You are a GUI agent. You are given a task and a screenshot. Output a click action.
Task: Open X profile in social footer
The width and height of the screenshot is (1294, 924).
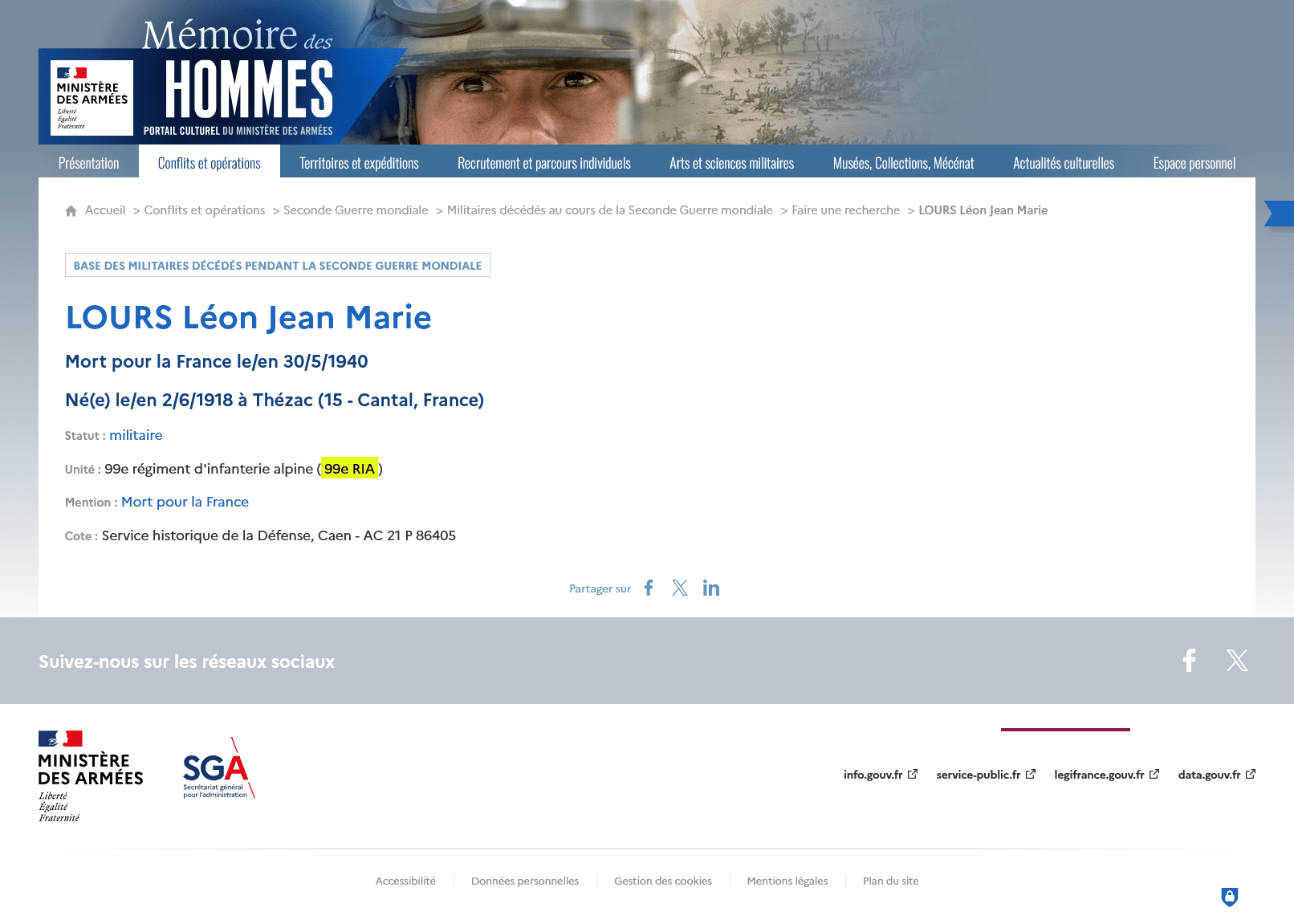pos(1237,661)
